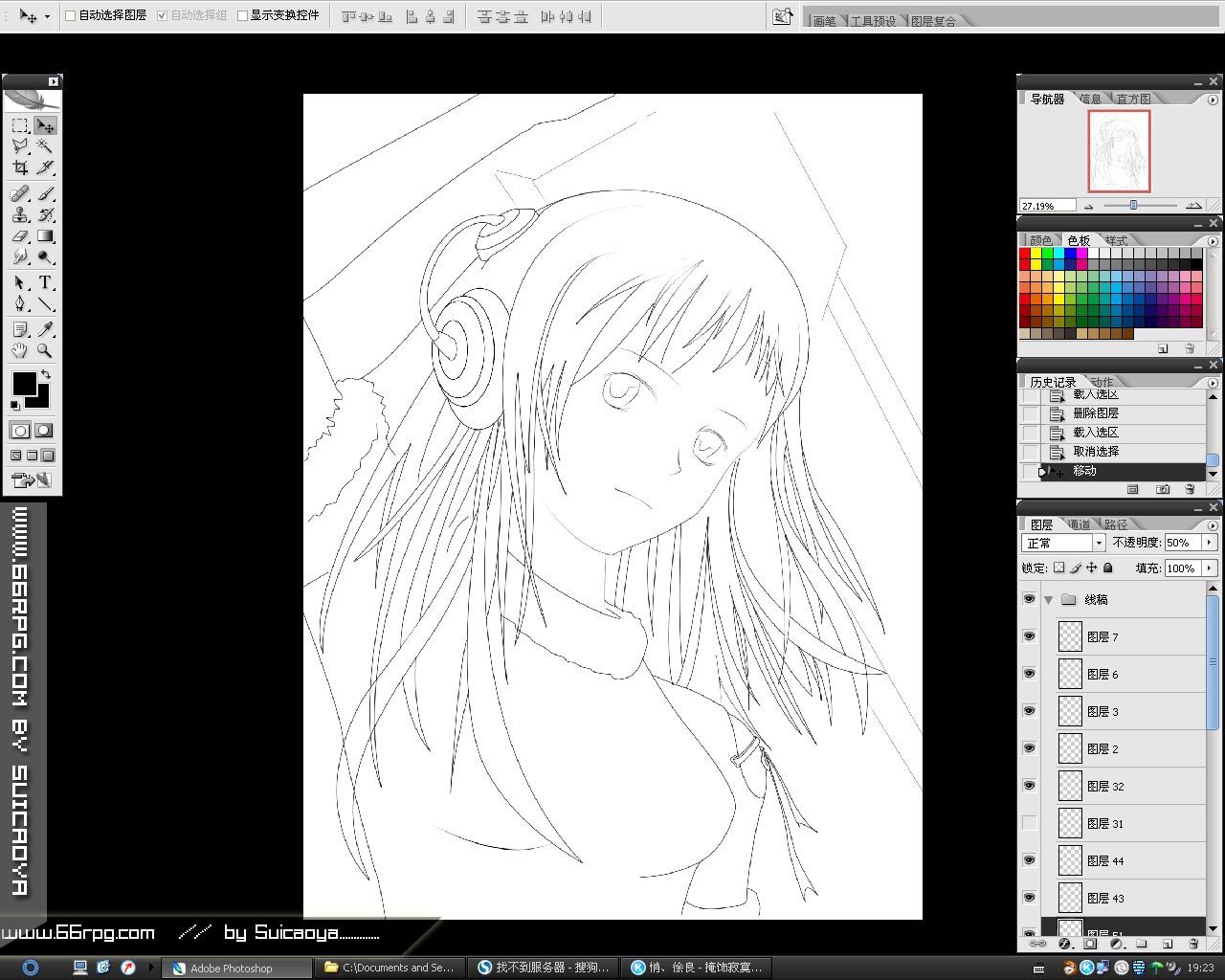Select the 取消选择 history state

[x=1124, y=452]
